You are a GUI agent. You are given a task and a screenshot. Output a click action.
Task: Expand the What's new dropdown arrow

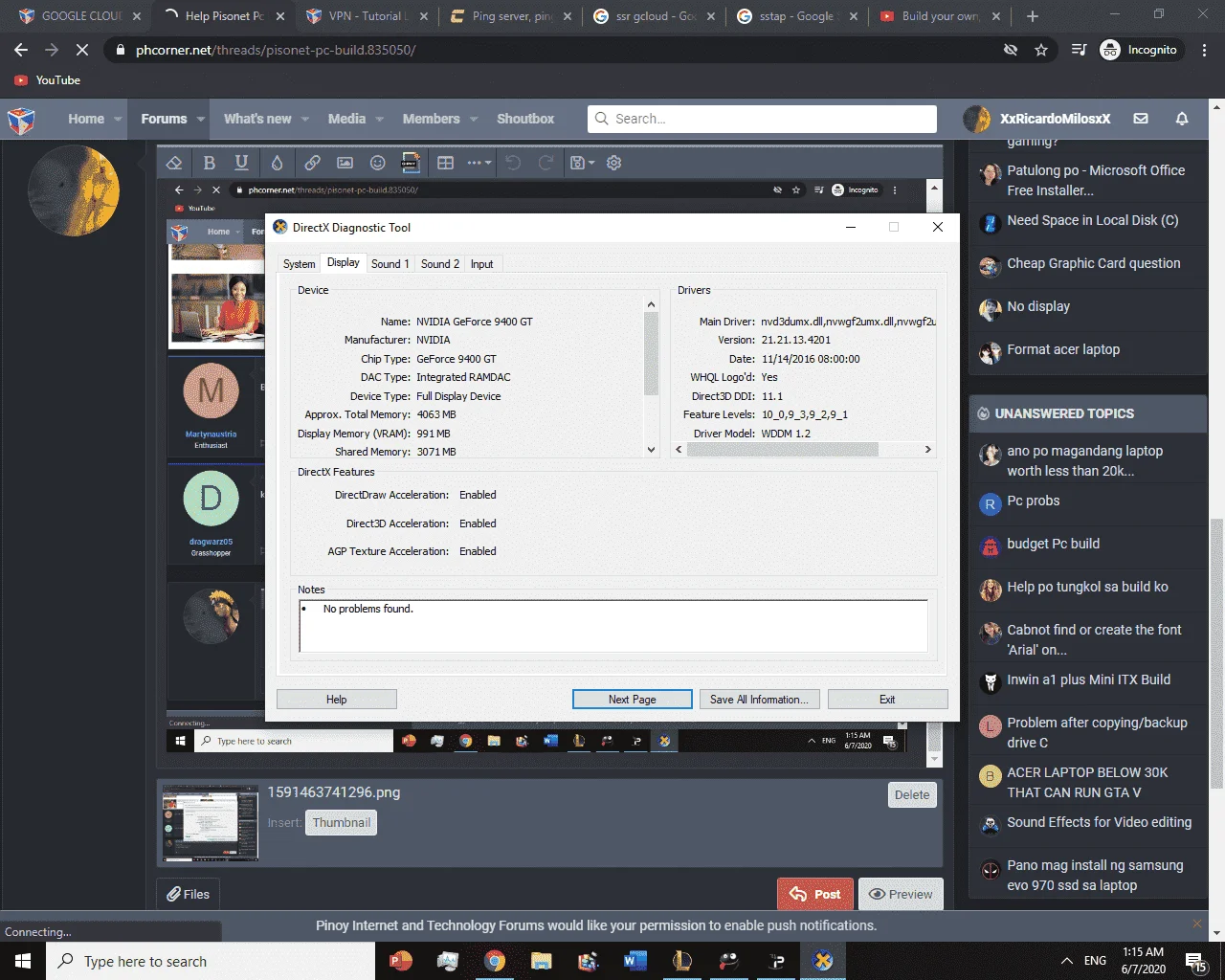(x=305, y=120)
